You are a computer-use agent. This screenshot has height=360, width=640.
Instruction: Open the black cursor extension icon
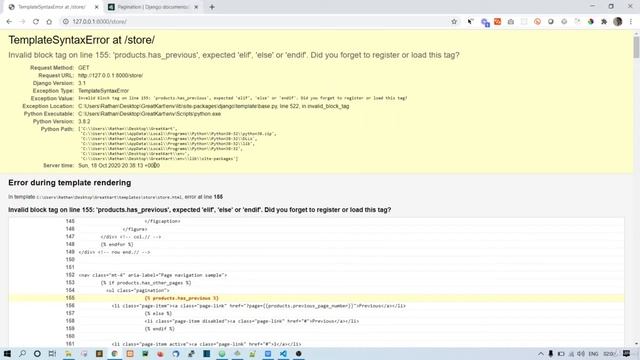click(471, 22)
